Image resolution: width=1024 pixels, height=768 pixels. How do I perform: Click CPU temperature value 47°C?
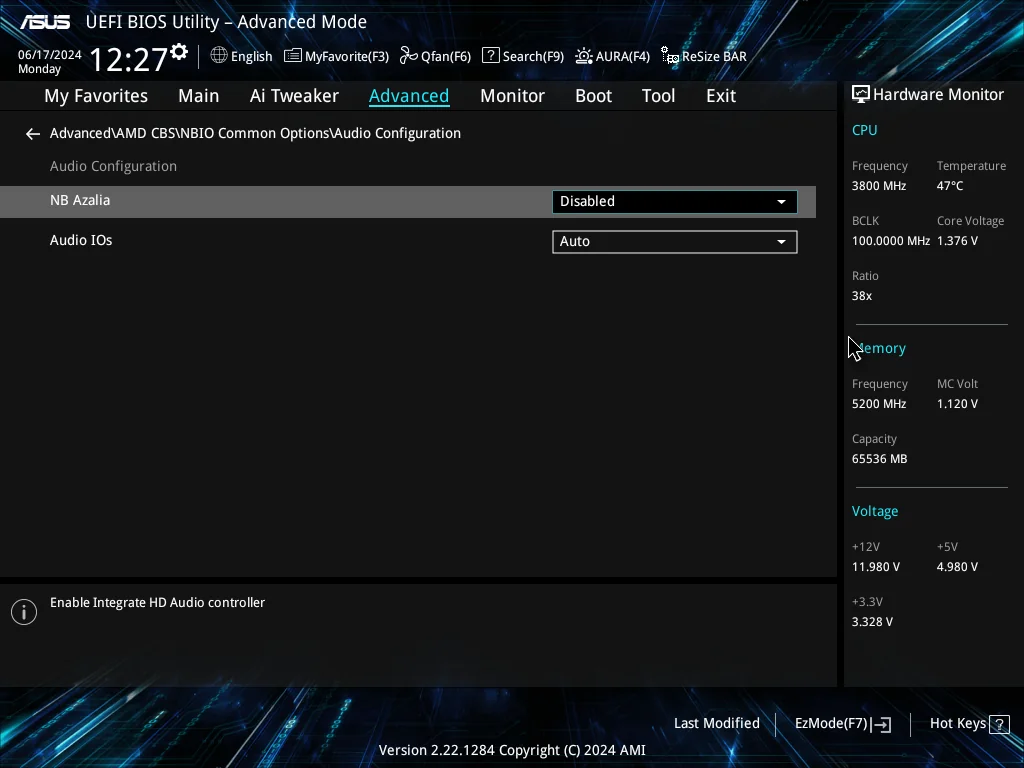tap(950, 186)
